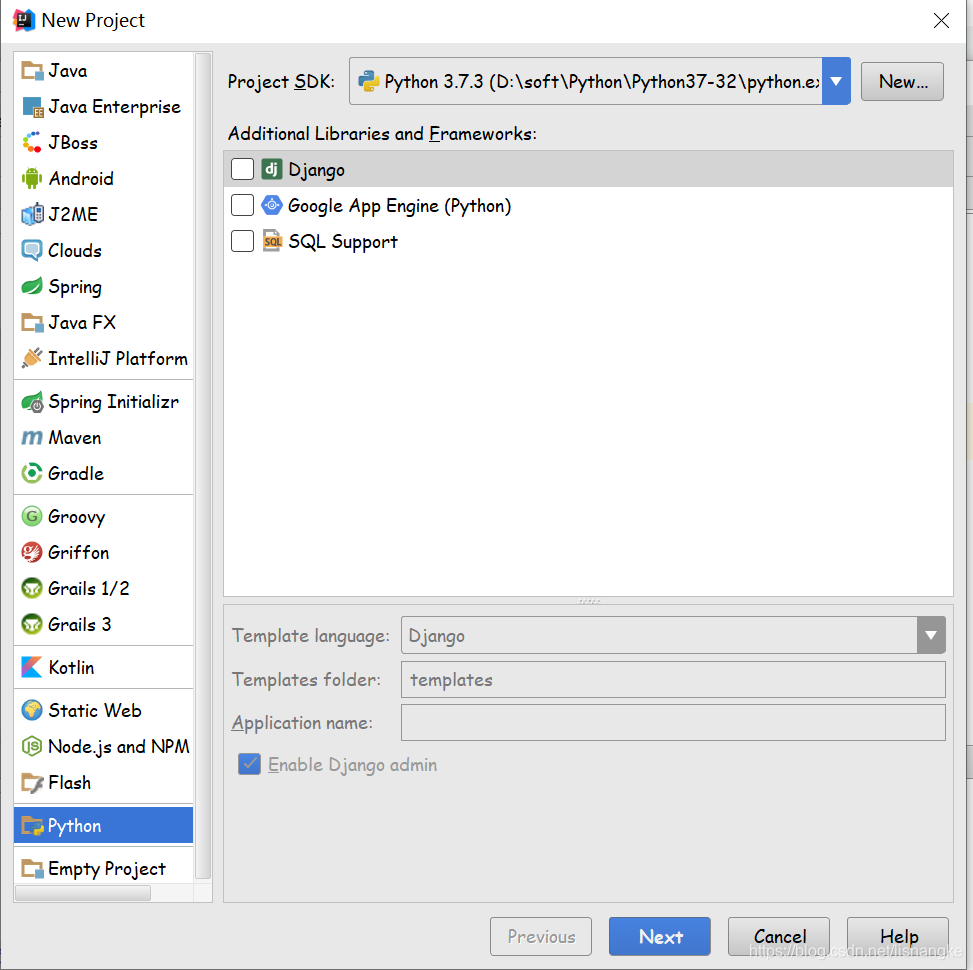Select the Android project type icon
The image size is (973, 970).
point(32,179)
